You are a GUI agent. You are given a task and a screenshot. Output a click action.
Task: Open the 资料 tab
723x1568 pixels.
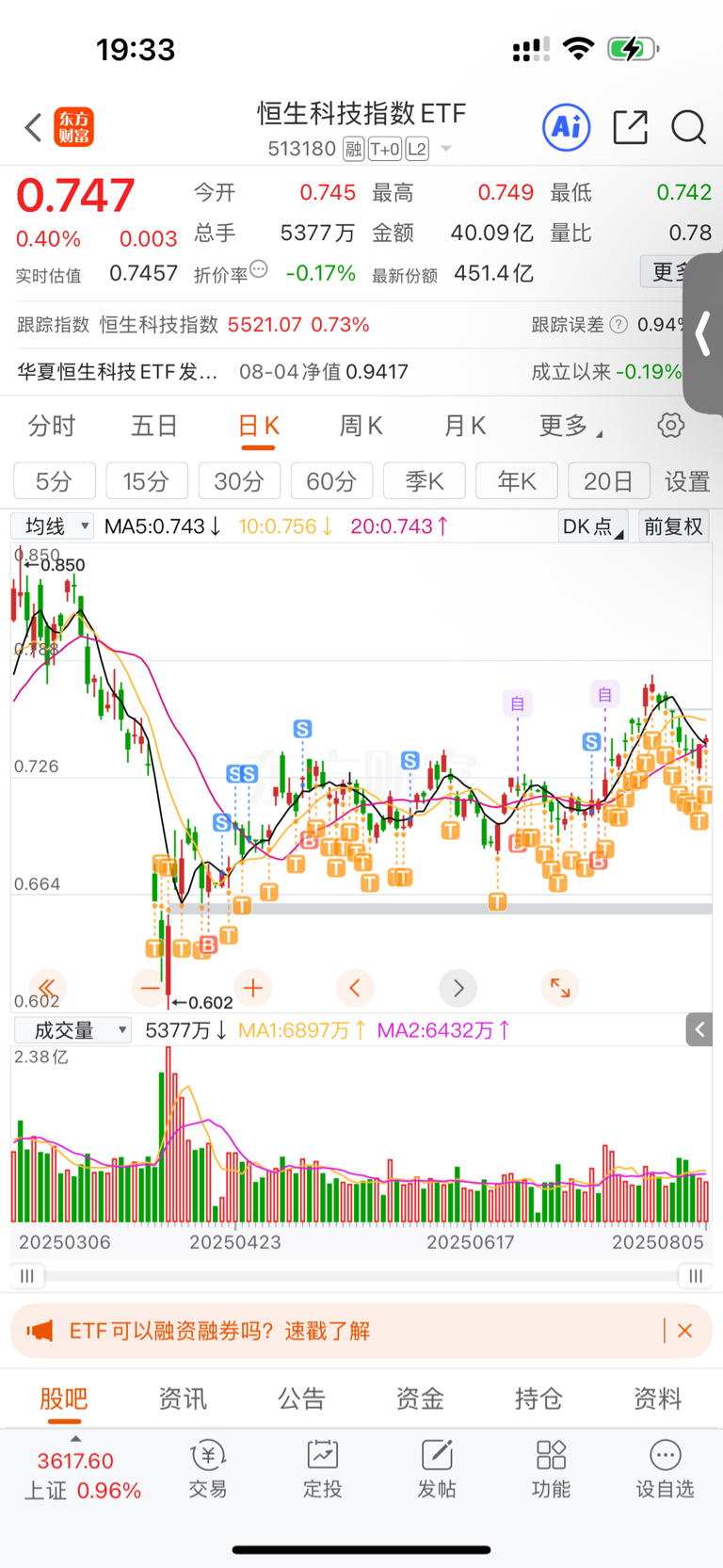coord(657,1398)
